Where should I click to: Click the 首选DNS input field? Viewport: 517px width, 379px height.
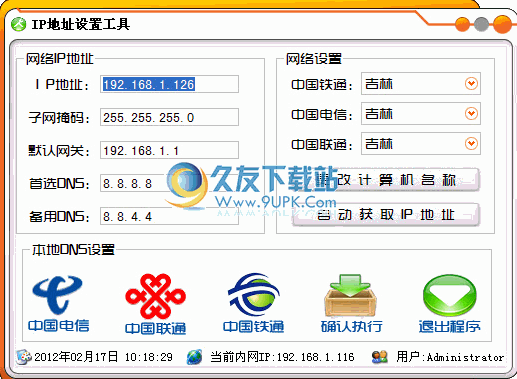click(x=169, y=183)
